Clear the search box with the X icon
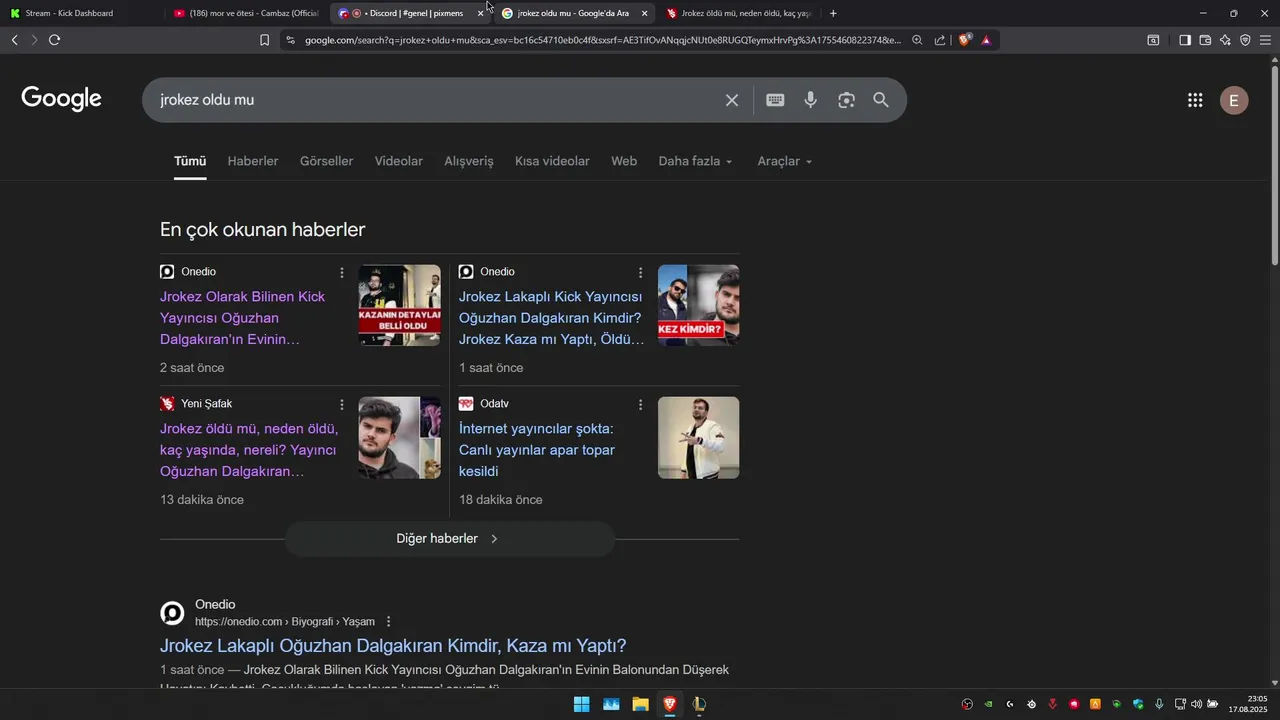The image size is (1280, 720). [x=732, y=100]
